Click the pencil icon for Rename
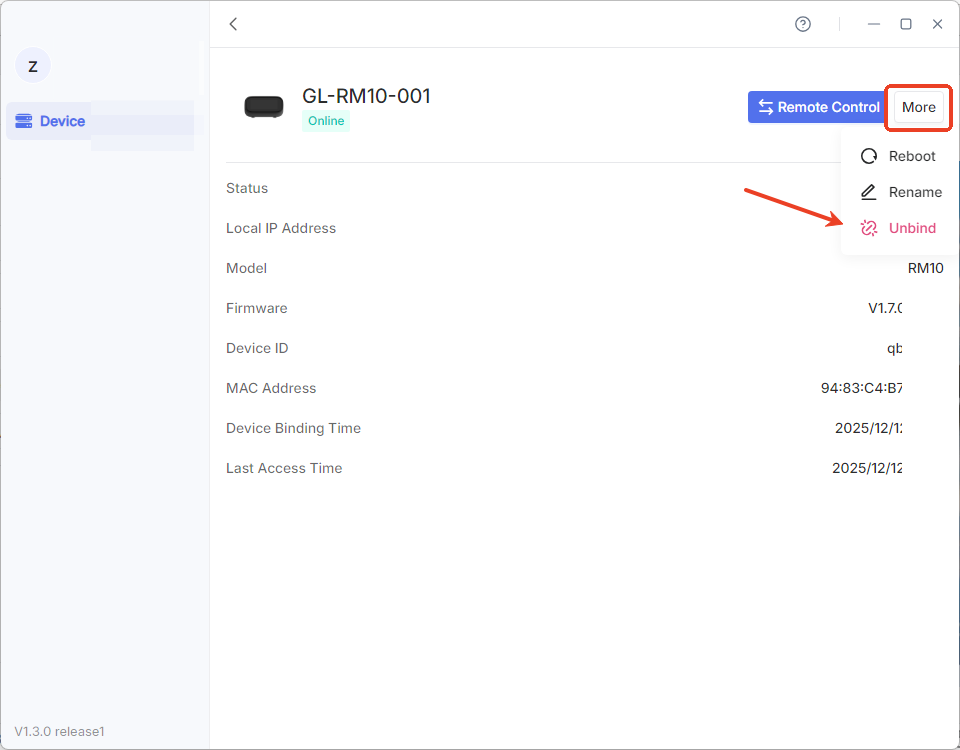 pos(869,192)
